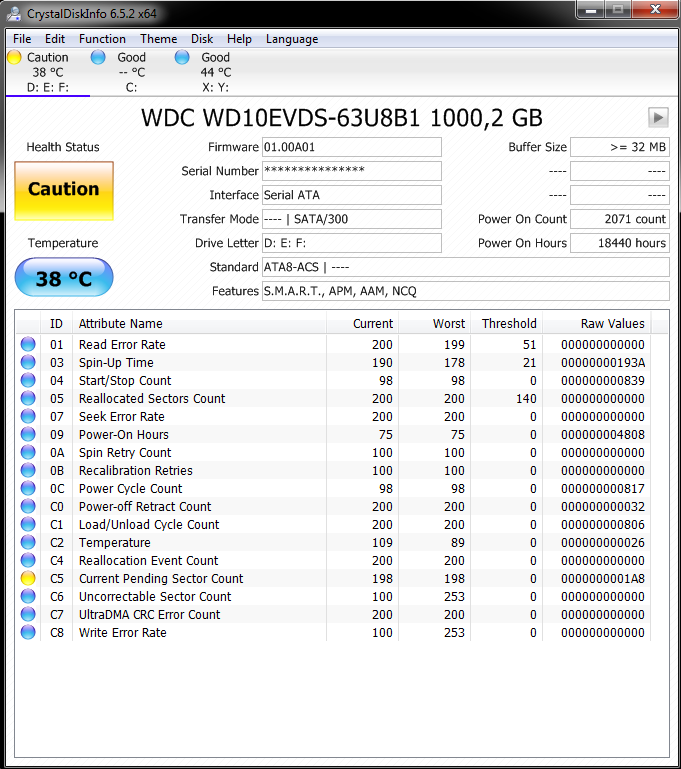Select the Reallocated Sectors Count attribute name
This screenshot has width=681, height=769.
tap(152, 399)
